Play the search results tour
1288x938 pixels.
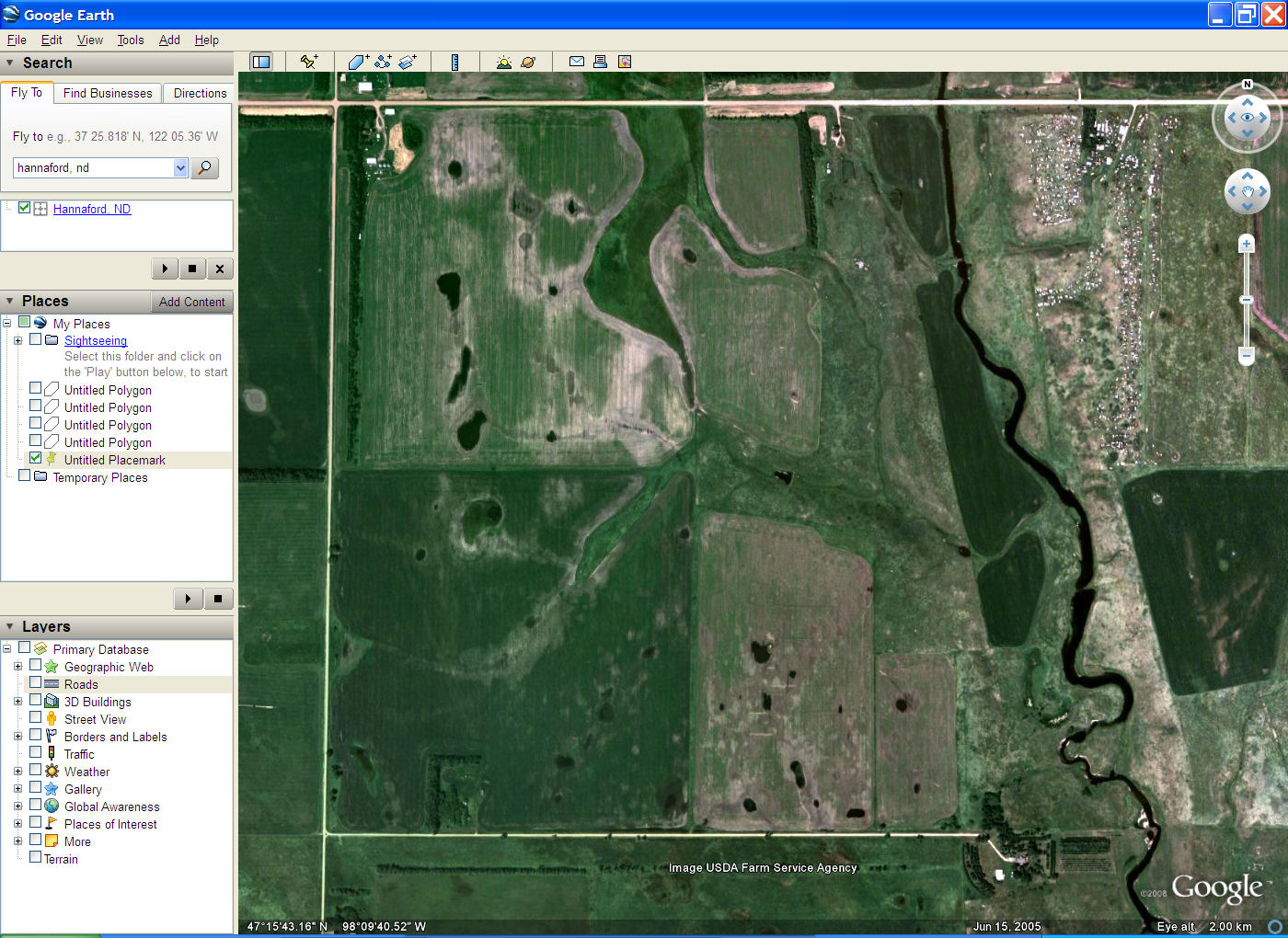click(165, 269)
